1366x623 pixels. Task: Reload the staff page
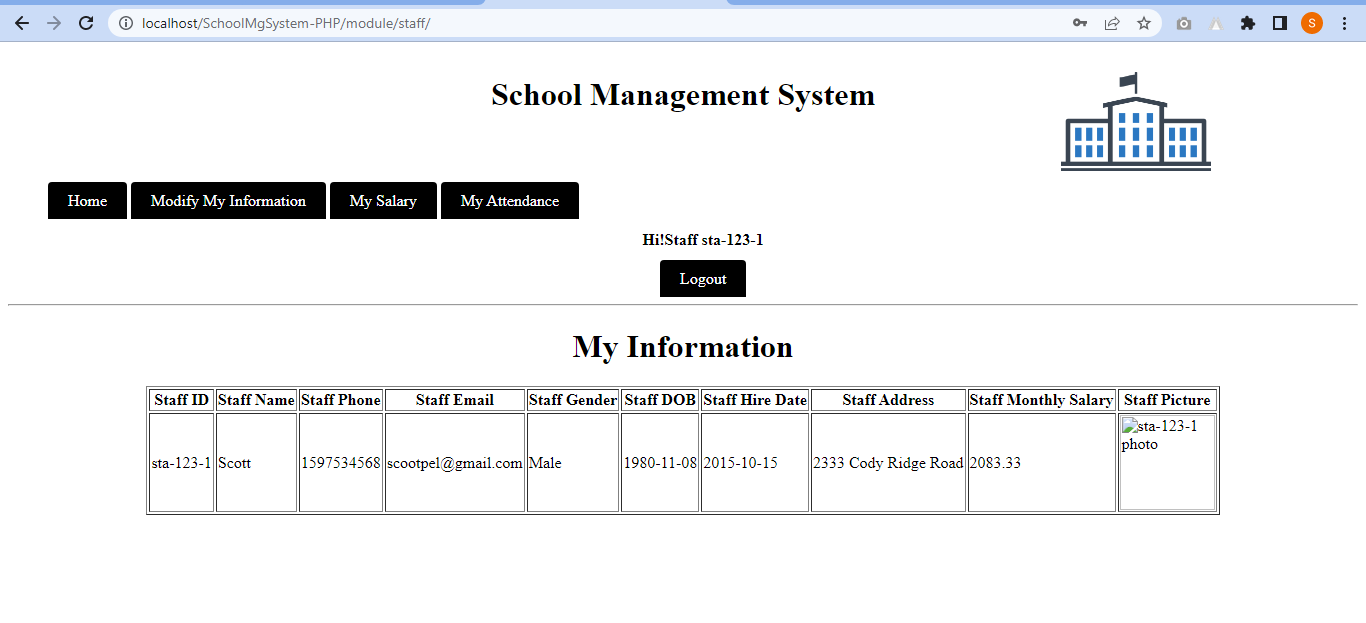86,22
